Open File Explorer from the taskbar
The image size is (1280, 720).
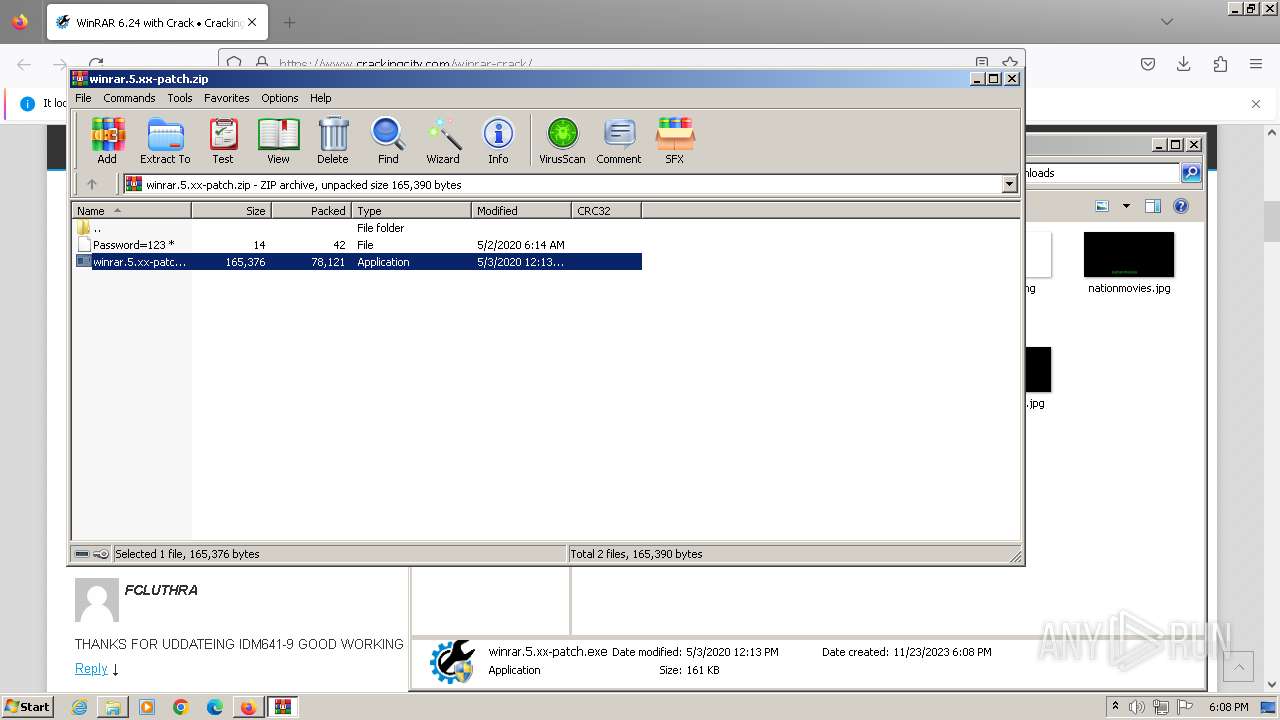113,707
